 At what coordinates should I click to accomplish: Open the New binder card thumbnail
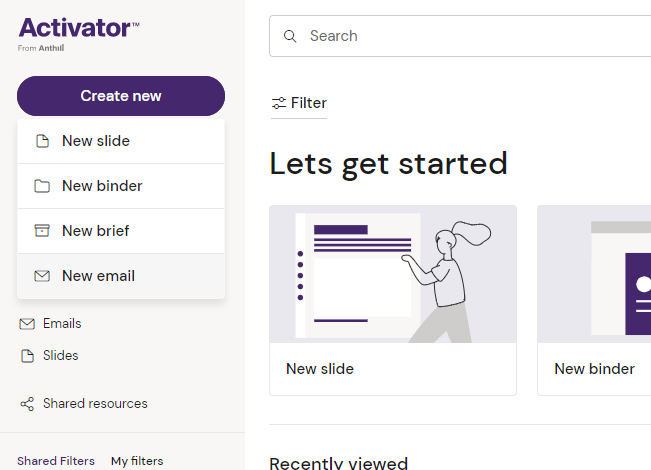(594, 275)
